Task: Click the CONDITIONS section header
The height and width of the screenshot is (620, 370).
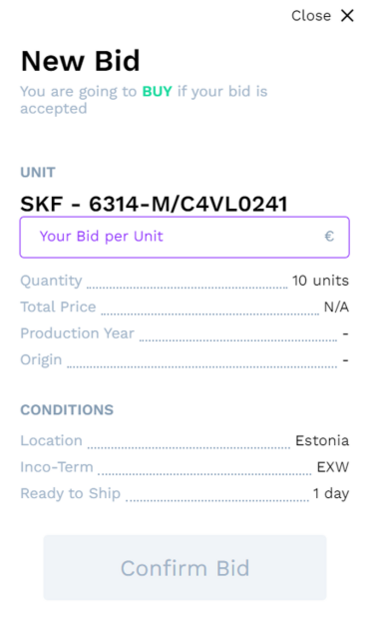Action: tap(67, 410)
